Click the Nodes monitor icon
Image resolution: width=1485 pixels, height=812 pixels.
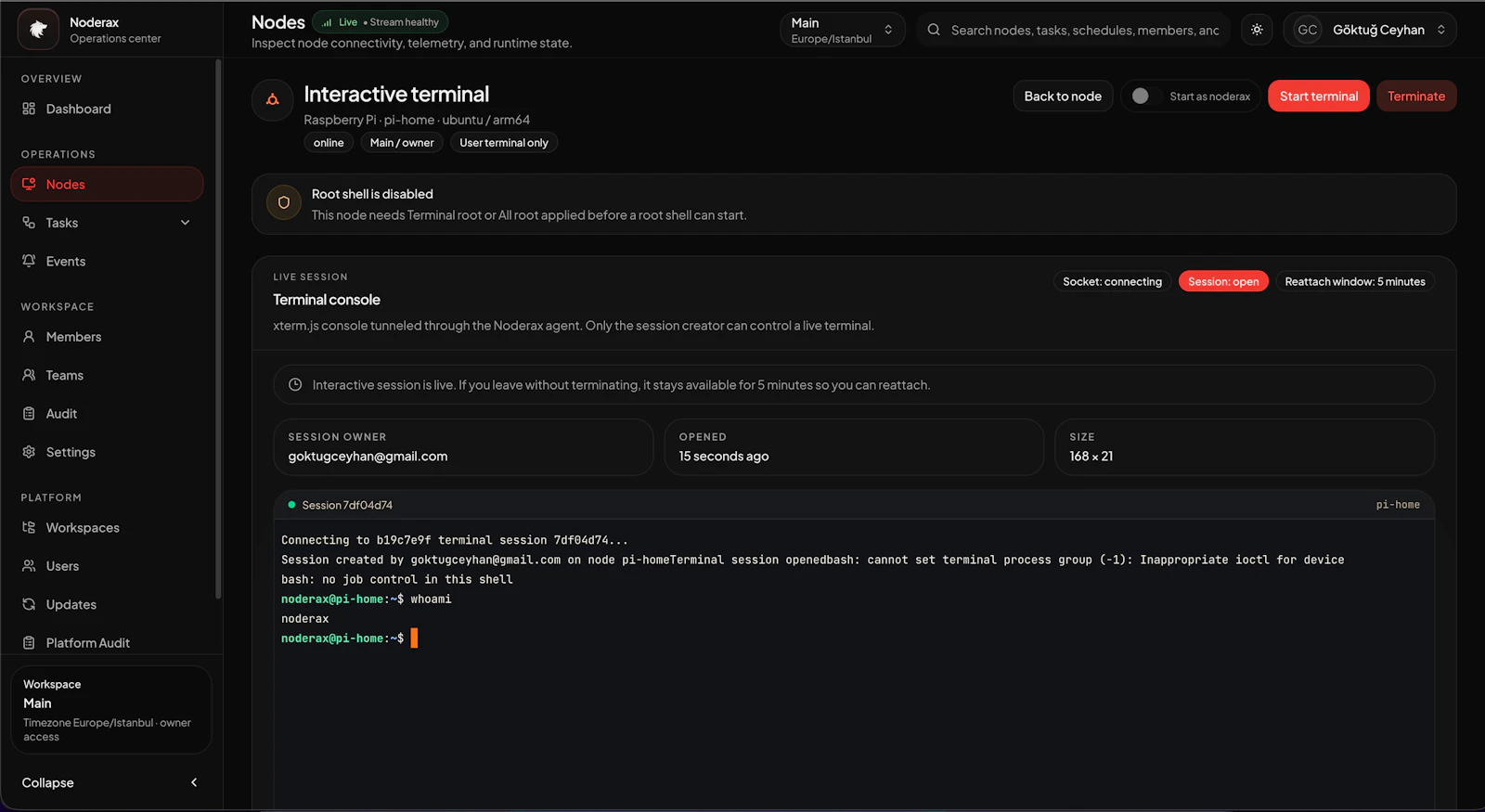29,184
